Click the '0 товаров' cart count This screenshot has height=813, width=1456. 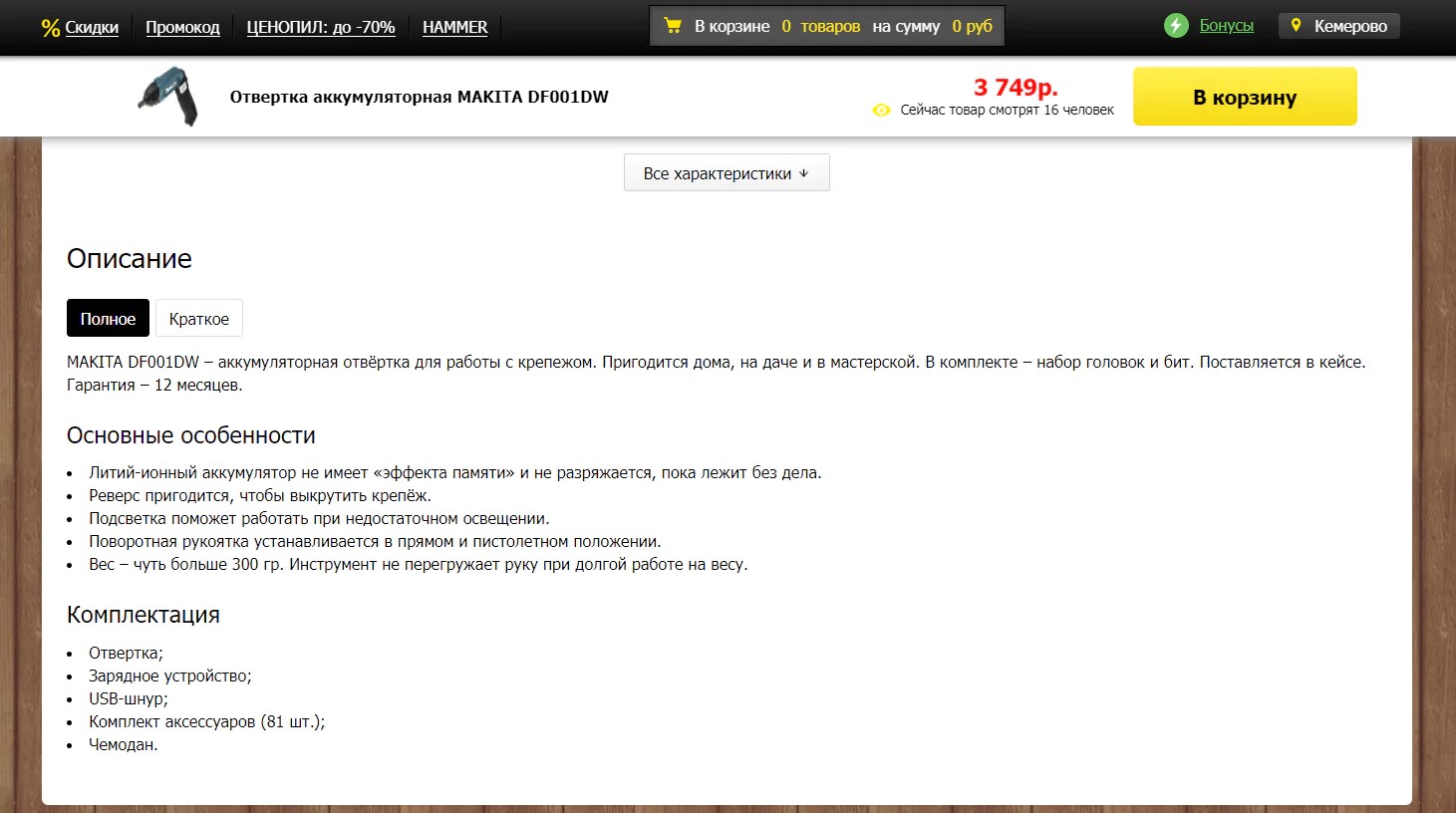(820, 26)
